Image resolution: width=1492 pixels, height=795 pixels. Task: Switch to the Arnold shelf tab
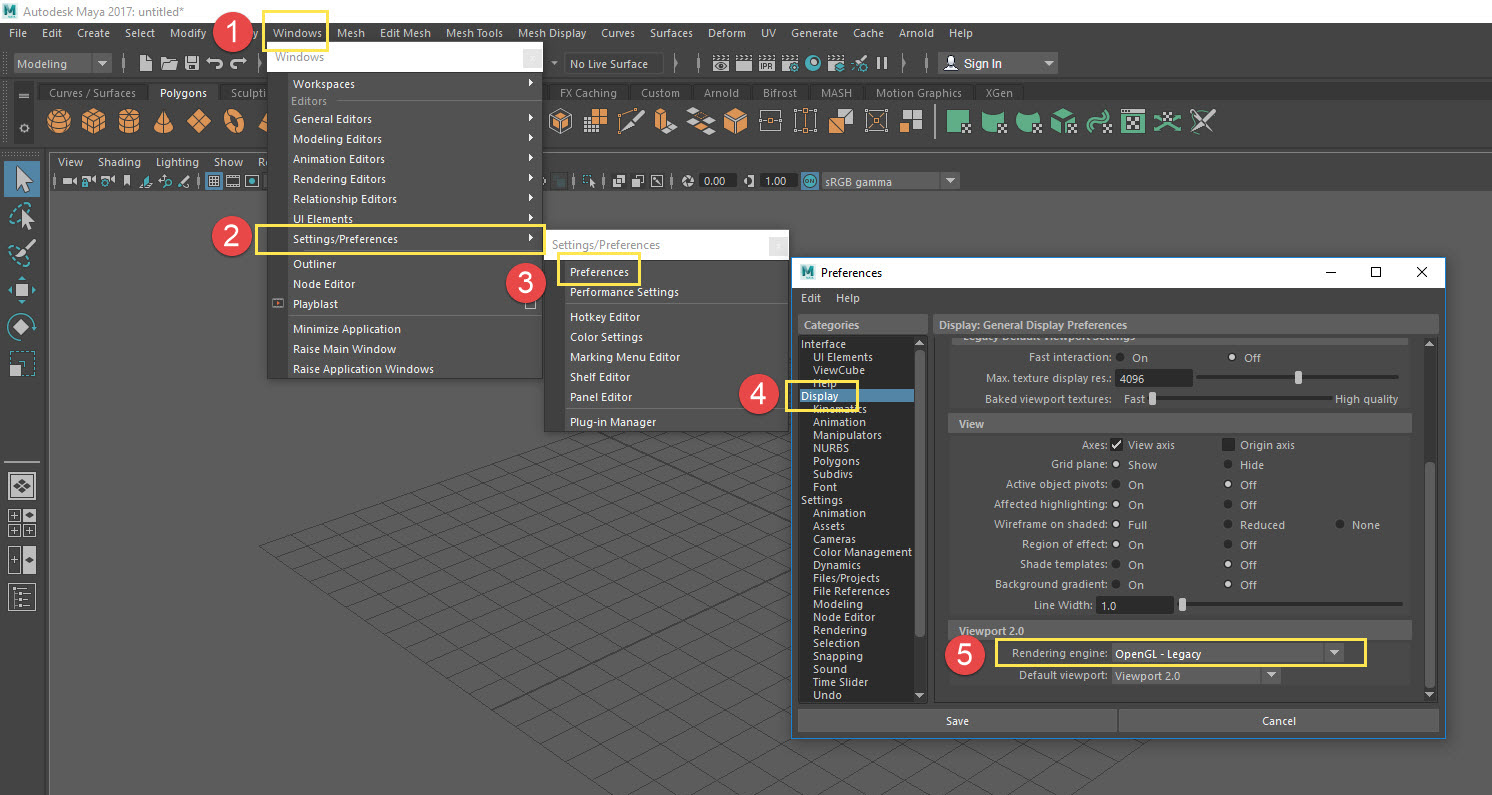click(721, 93)
